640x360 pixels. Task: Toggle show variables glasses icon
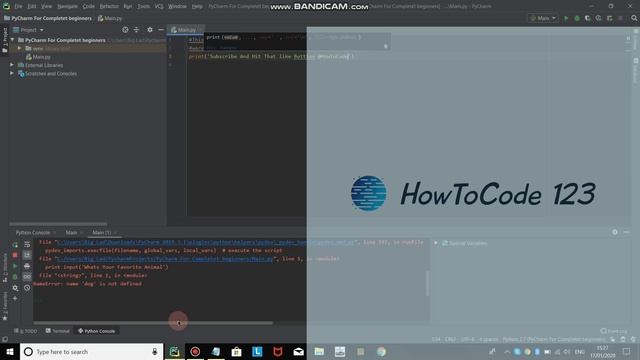pyautogui.click(x=27, y=277)
